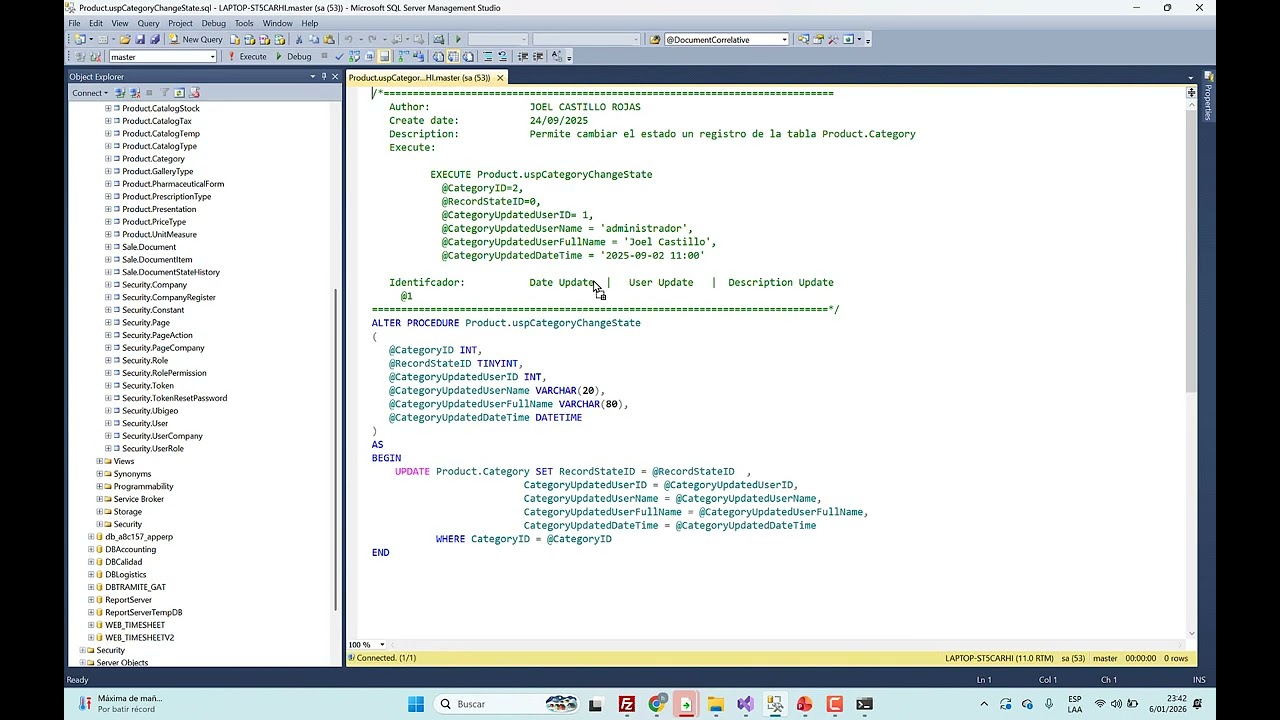Click the Refresh icon in Object Explorer
This screenshot has height=720, width=1280.
180,93
